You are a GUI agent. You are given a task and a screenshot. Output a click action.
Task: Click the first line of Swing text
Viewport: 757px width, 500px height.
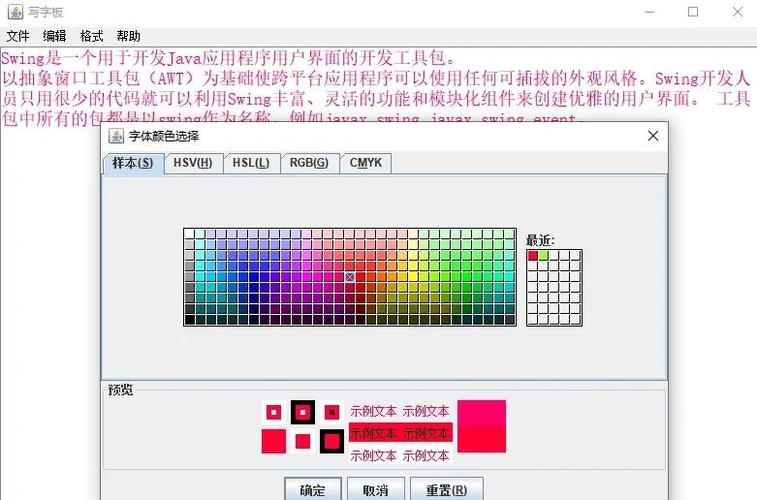click(x=228, y=58)
